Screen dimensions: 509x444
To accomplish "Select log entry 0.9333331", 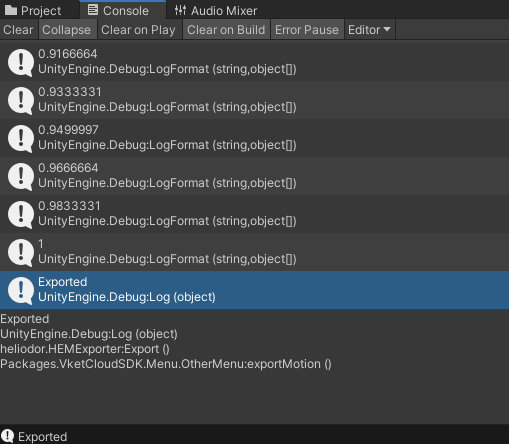I will tap(254, 100).
